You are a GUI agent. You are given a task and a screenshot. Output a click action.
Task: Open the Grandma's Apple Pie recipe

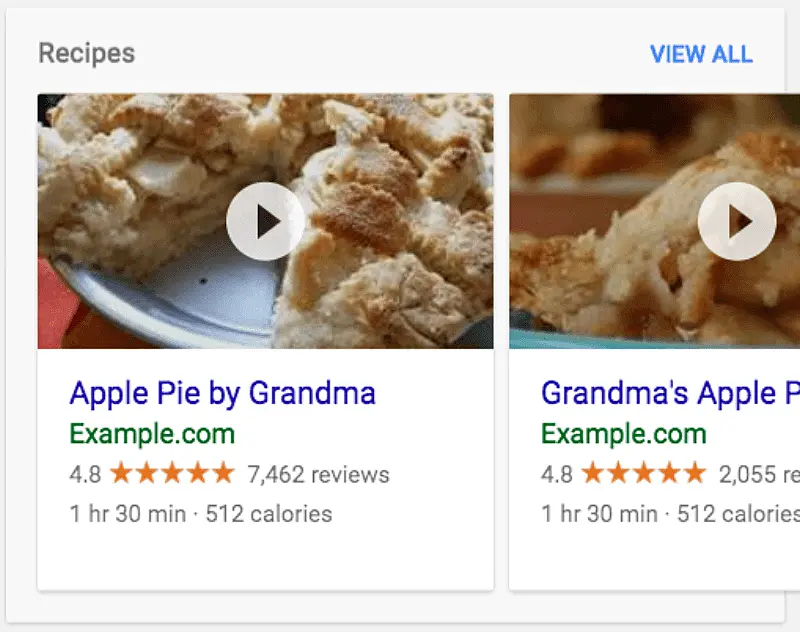click(663, 392)
